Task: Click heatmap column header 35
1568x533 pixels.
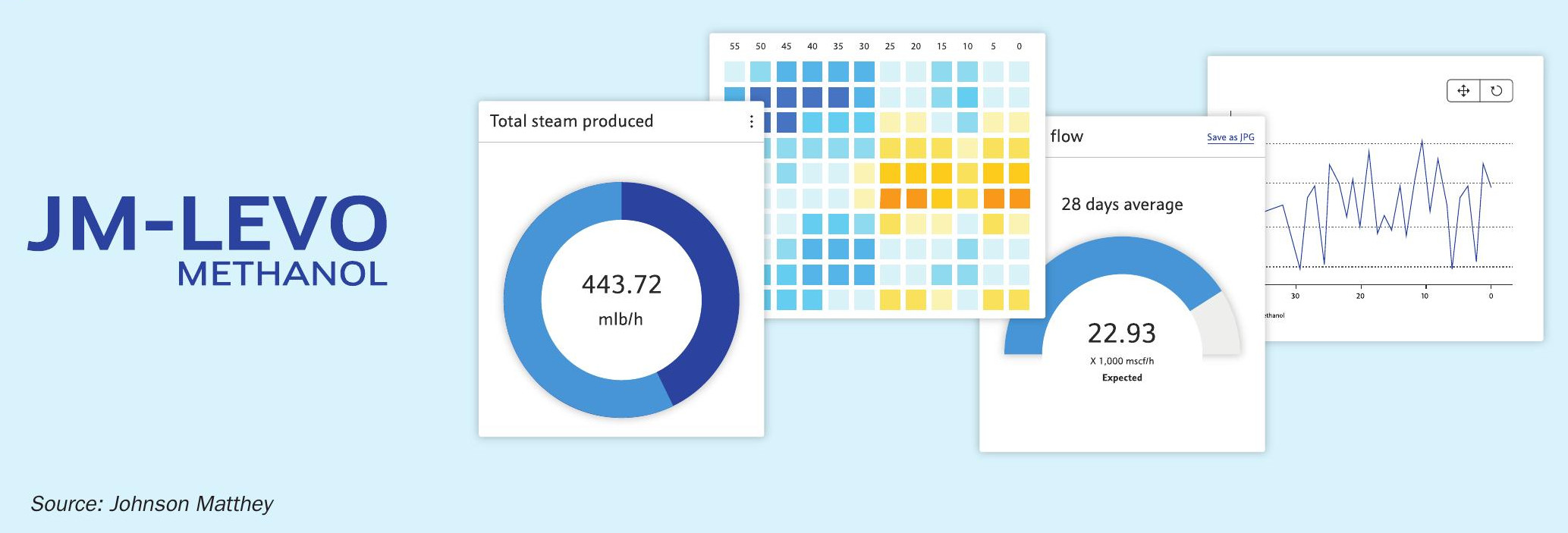Action: point(838,46)
